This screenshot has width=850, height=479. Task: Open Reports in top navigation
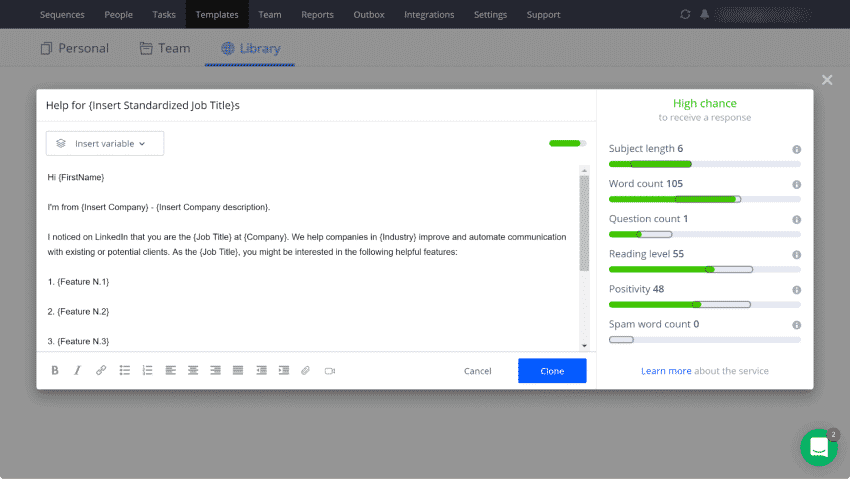pyautogui.click(x=317, y=15)
